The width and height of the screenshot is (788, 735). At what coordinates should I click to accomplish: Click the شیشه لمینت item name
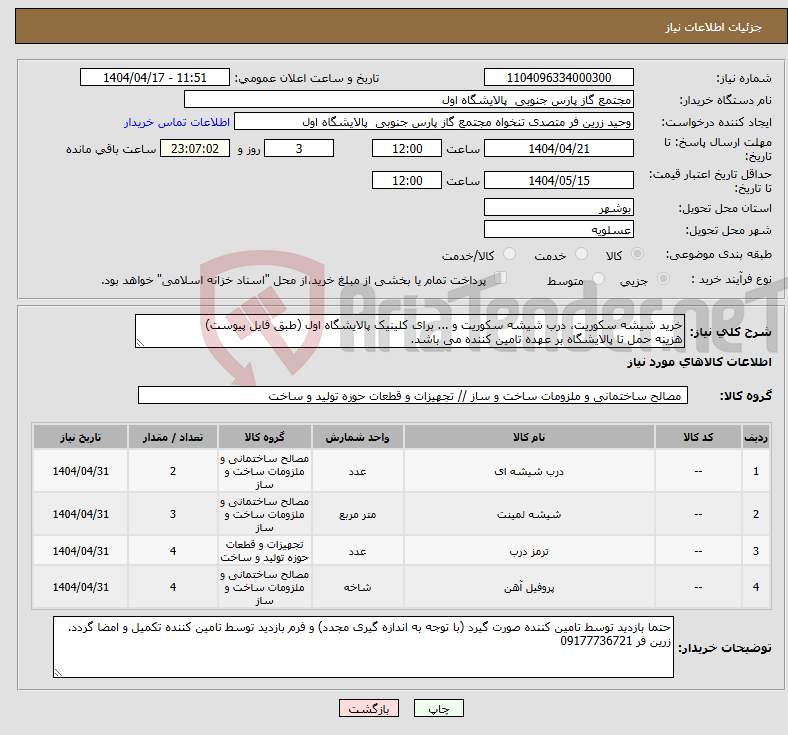click(529, 514)
